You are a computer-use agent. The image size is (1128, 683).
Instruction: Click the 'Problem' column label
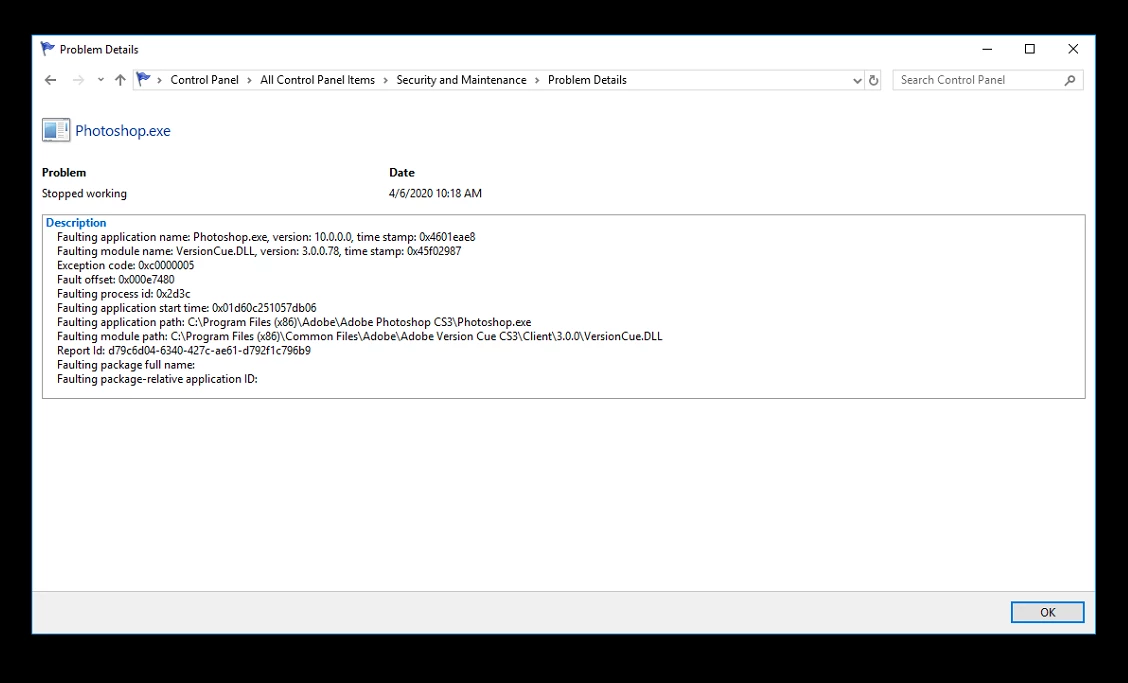click(64, 173)
